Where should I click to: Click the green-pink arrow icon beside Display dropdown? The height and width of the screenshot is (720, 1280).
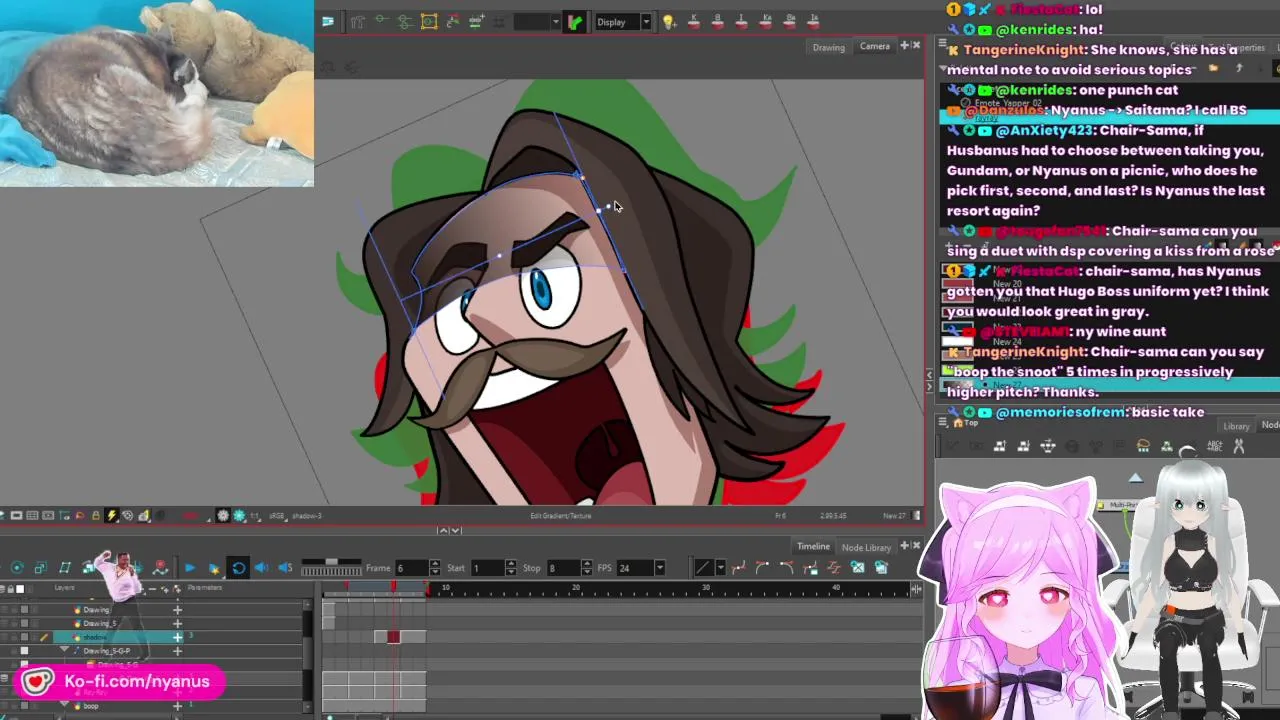(x=575, y=22)
